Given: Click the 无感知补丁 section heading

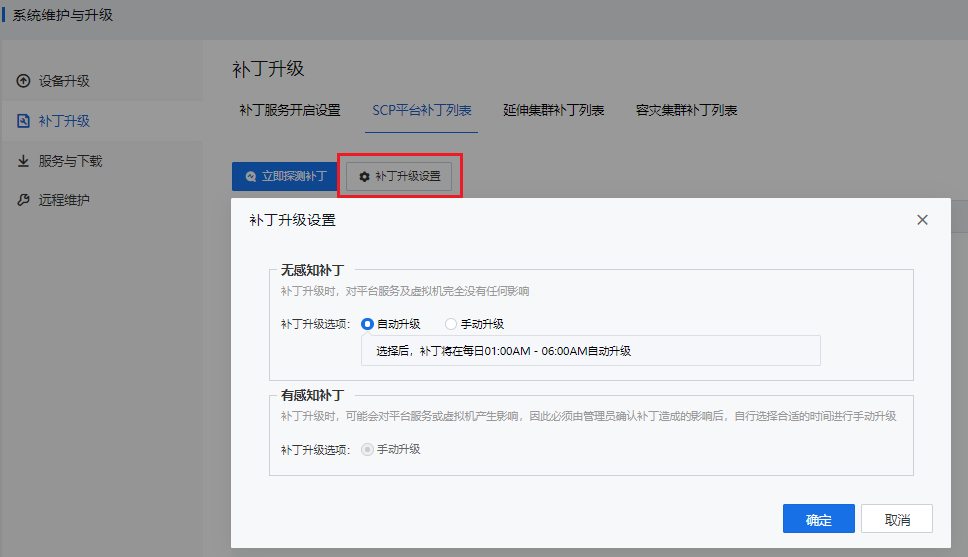Looking at the screenshot, I should 312,270.
